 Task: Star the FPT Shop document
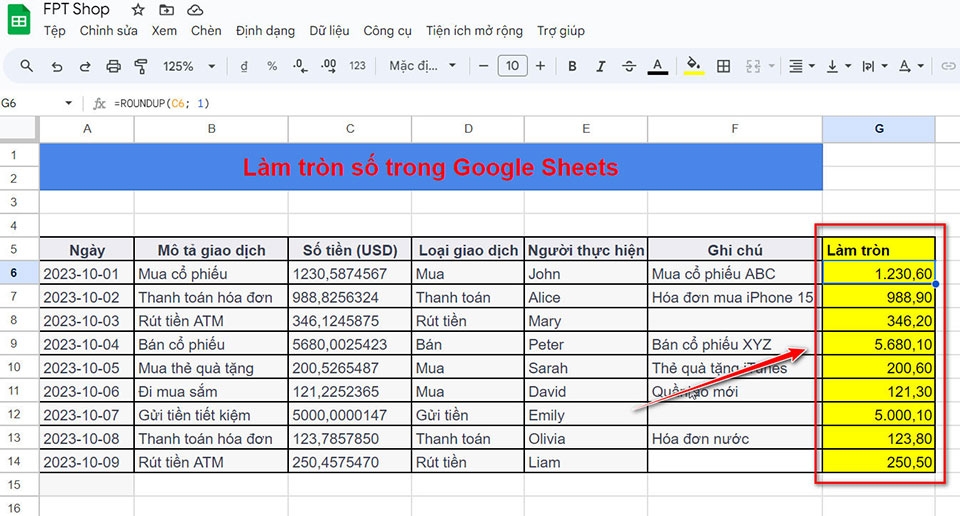pyautogui.click(x=138, y=10)
